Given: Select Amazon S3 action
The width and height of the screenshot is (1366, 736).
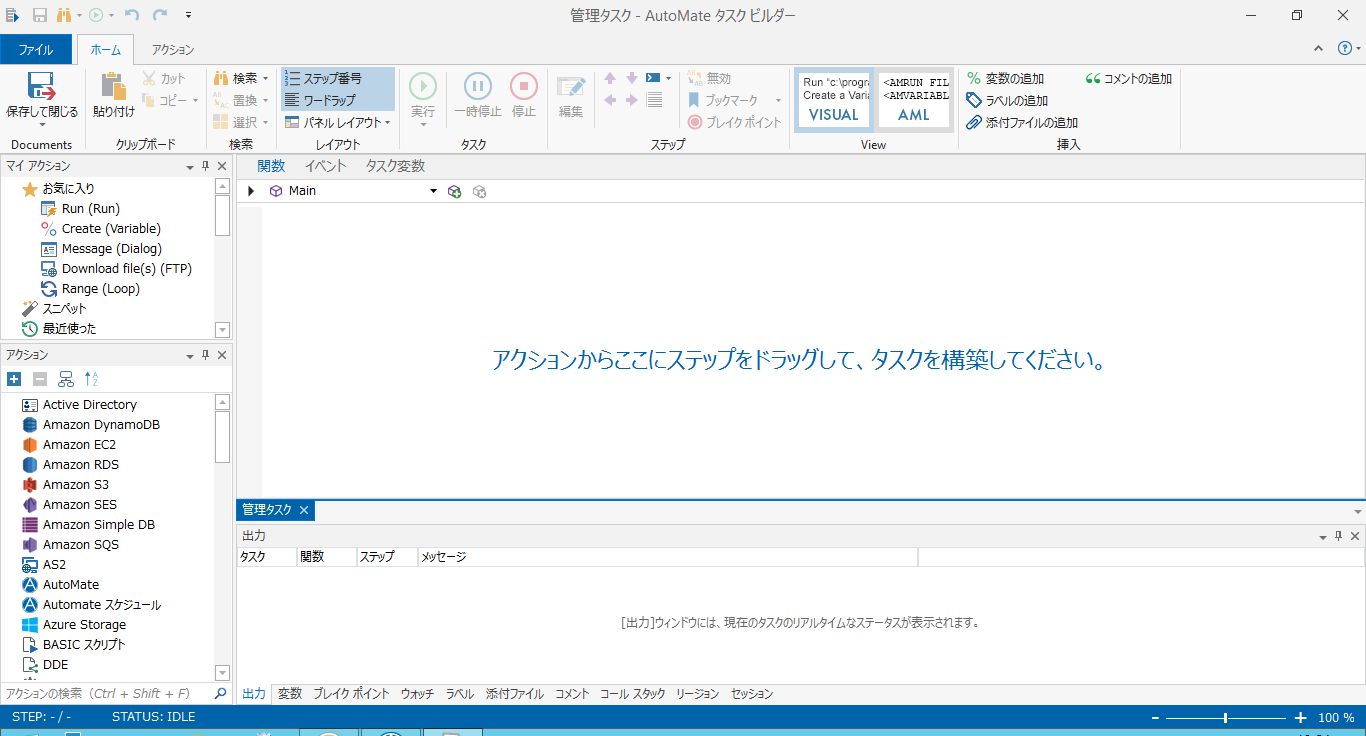Looking at the screenshot, I should click(x=65, y=484).
